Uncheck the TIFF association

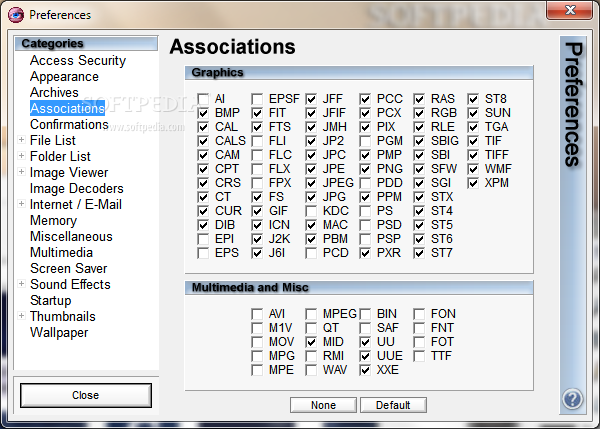click(473, 155)
